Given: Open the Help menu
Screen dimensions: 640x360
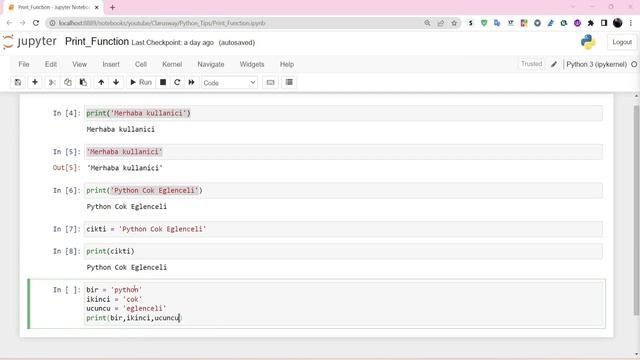Looking at the screenshot, I should click(x=287, y=64).
